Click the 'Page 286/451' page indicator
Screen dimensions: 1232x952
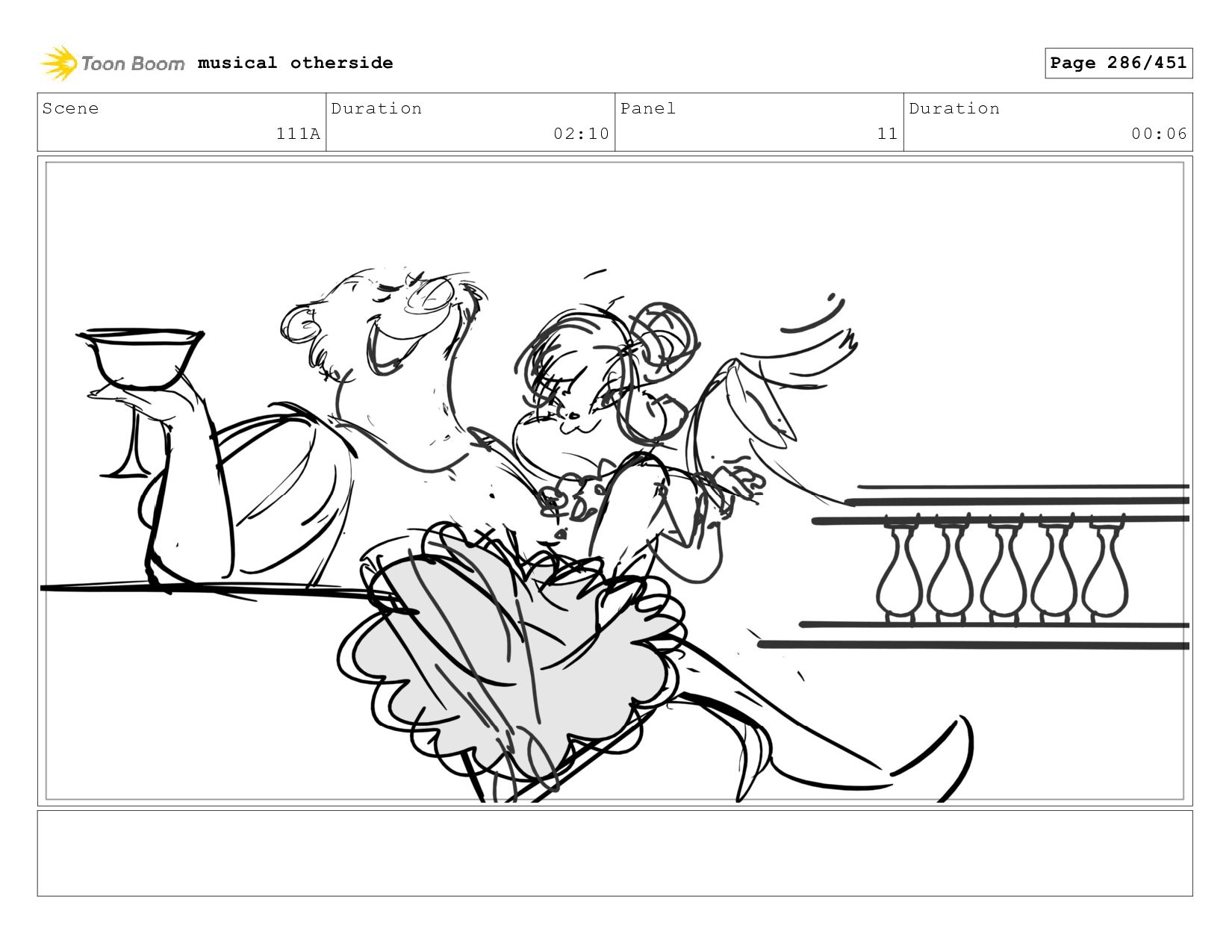1119,63
